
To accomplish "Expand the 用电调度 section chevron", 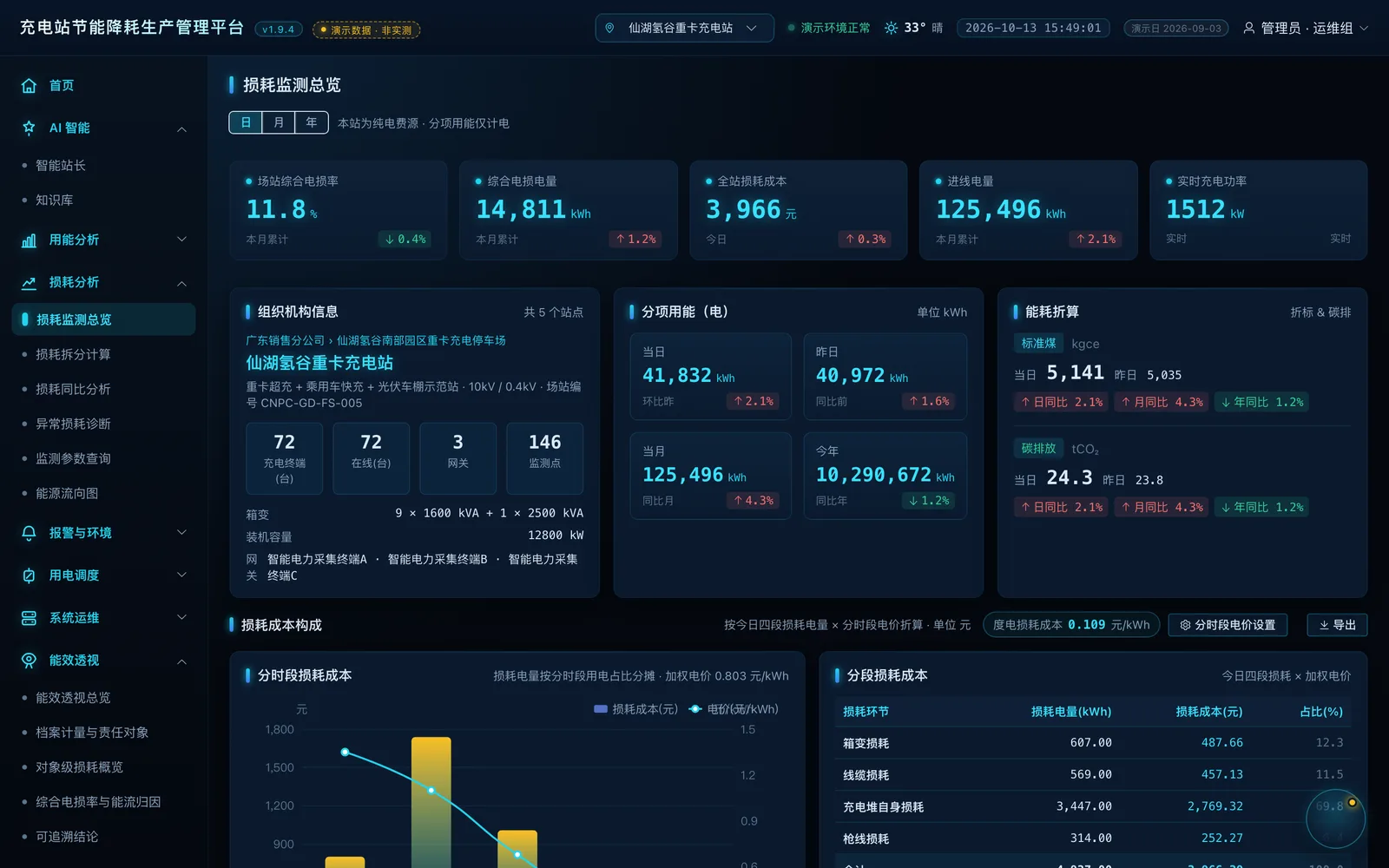I will [x=182, y=575].
